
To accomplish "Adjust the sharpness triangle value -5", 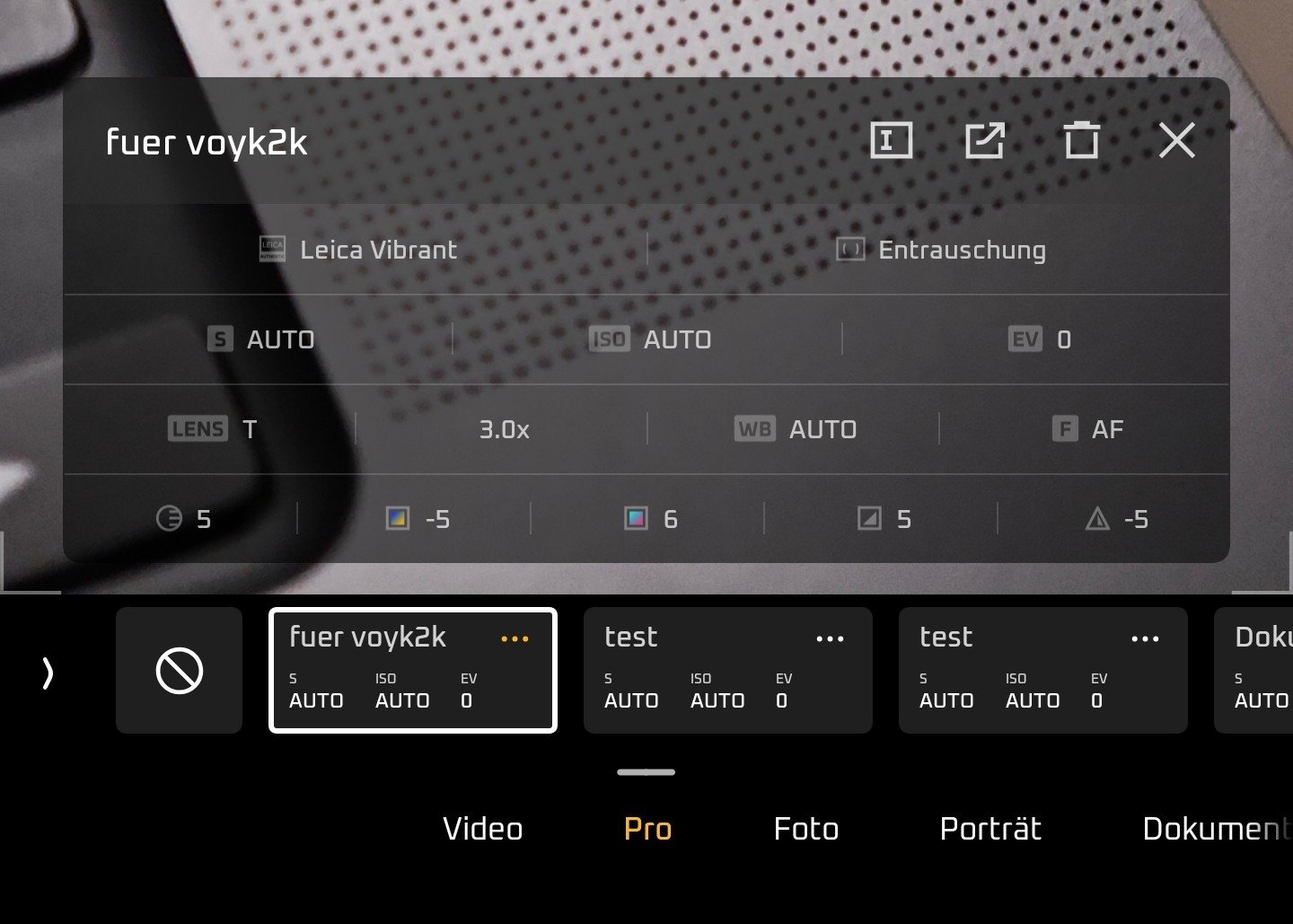I will pos(1116,519).
